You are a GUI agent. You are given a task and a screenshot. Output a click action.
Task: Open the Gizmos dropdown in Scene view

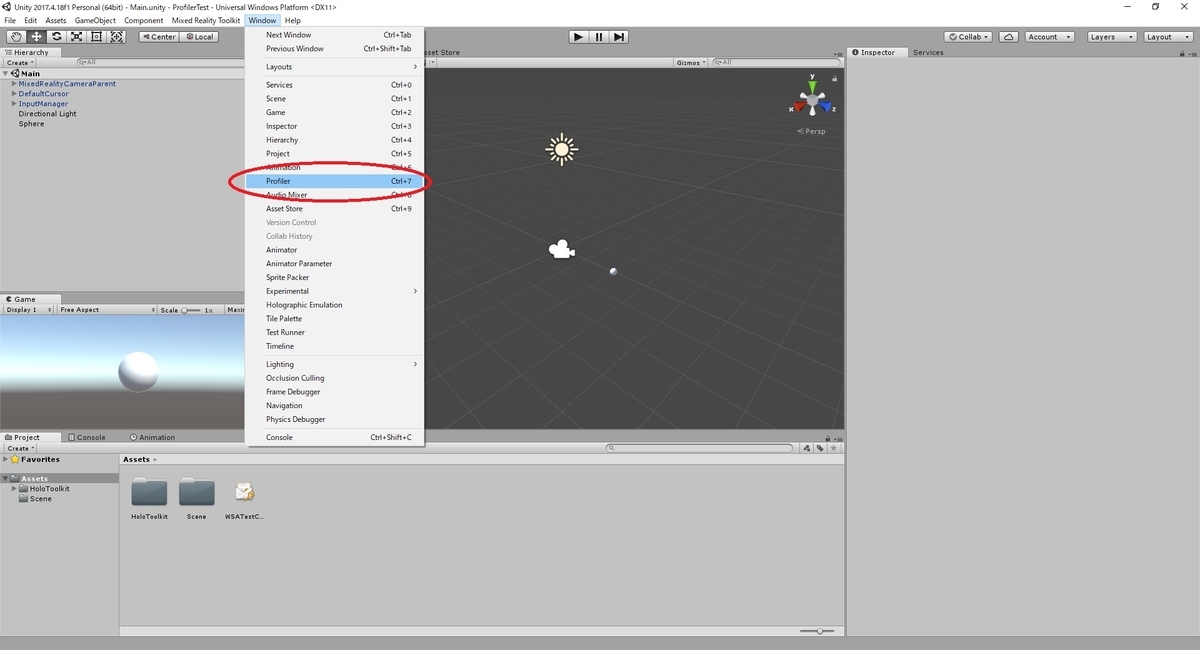tap(690, 62)
